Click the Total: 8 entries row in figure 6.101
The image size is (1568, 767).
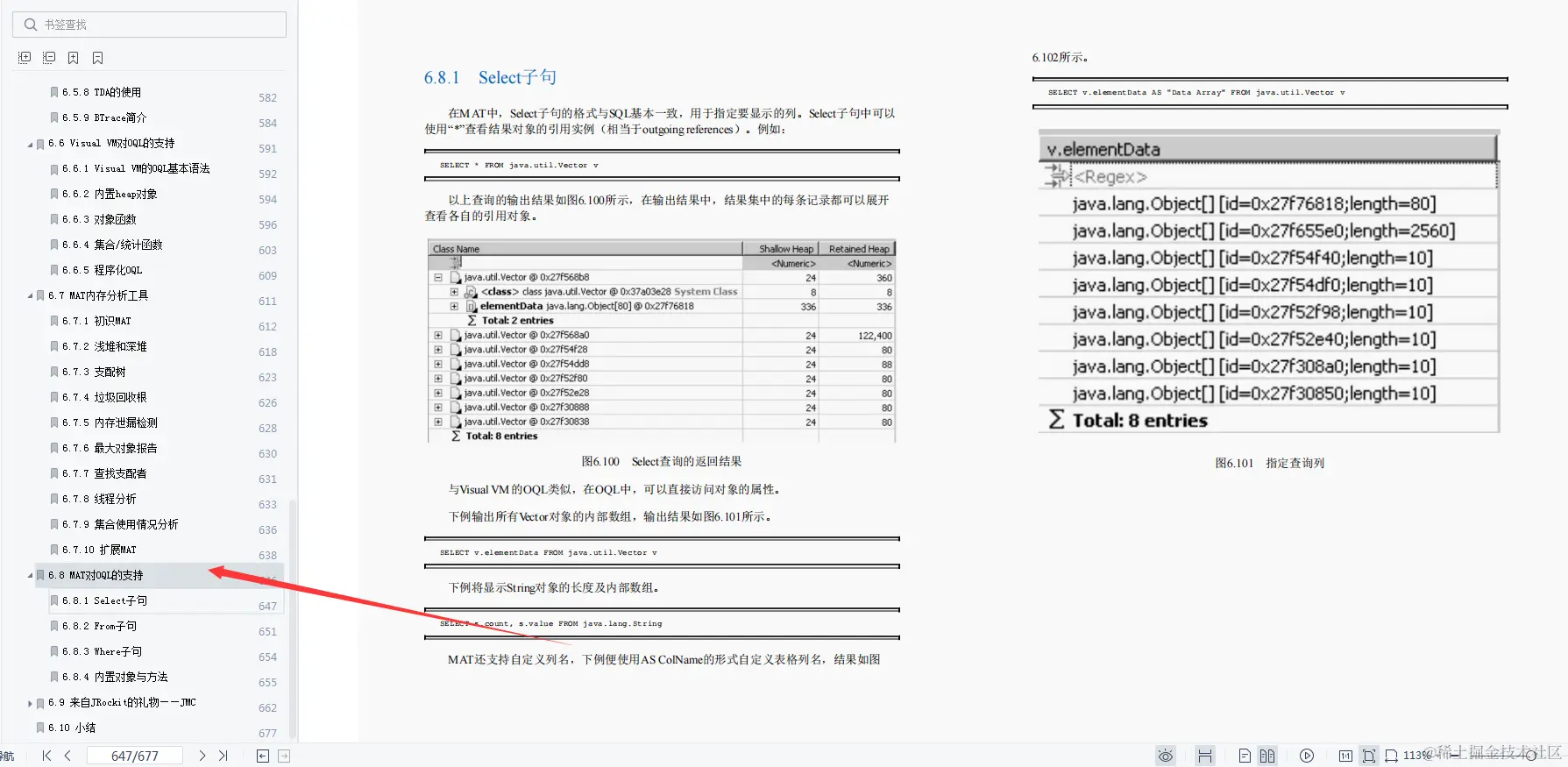[x=1267, y=420]
